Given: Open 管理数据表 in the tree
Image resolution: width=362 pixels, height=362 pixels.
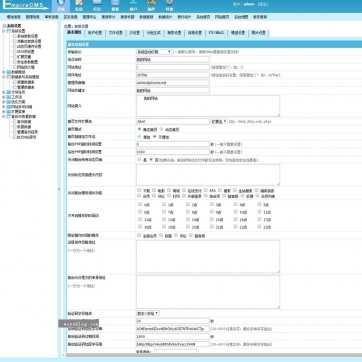Looking at the screenshot, I should [26, 87].
